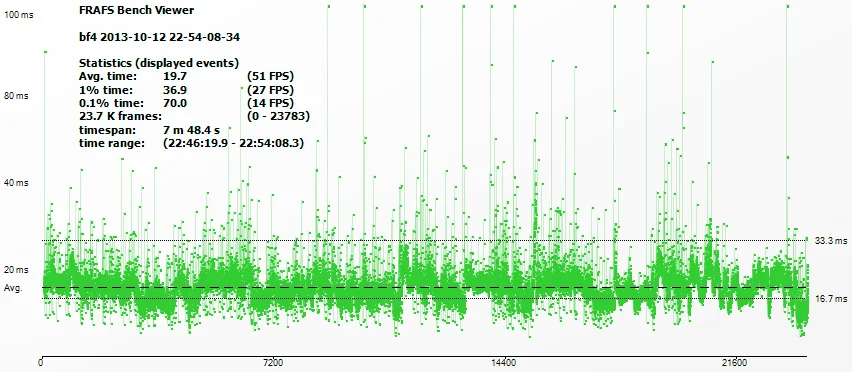The width and height of the screenshot is (852, 372).
Task: Click the Statistics (displayed events) heading
Action: coord(159,62)
